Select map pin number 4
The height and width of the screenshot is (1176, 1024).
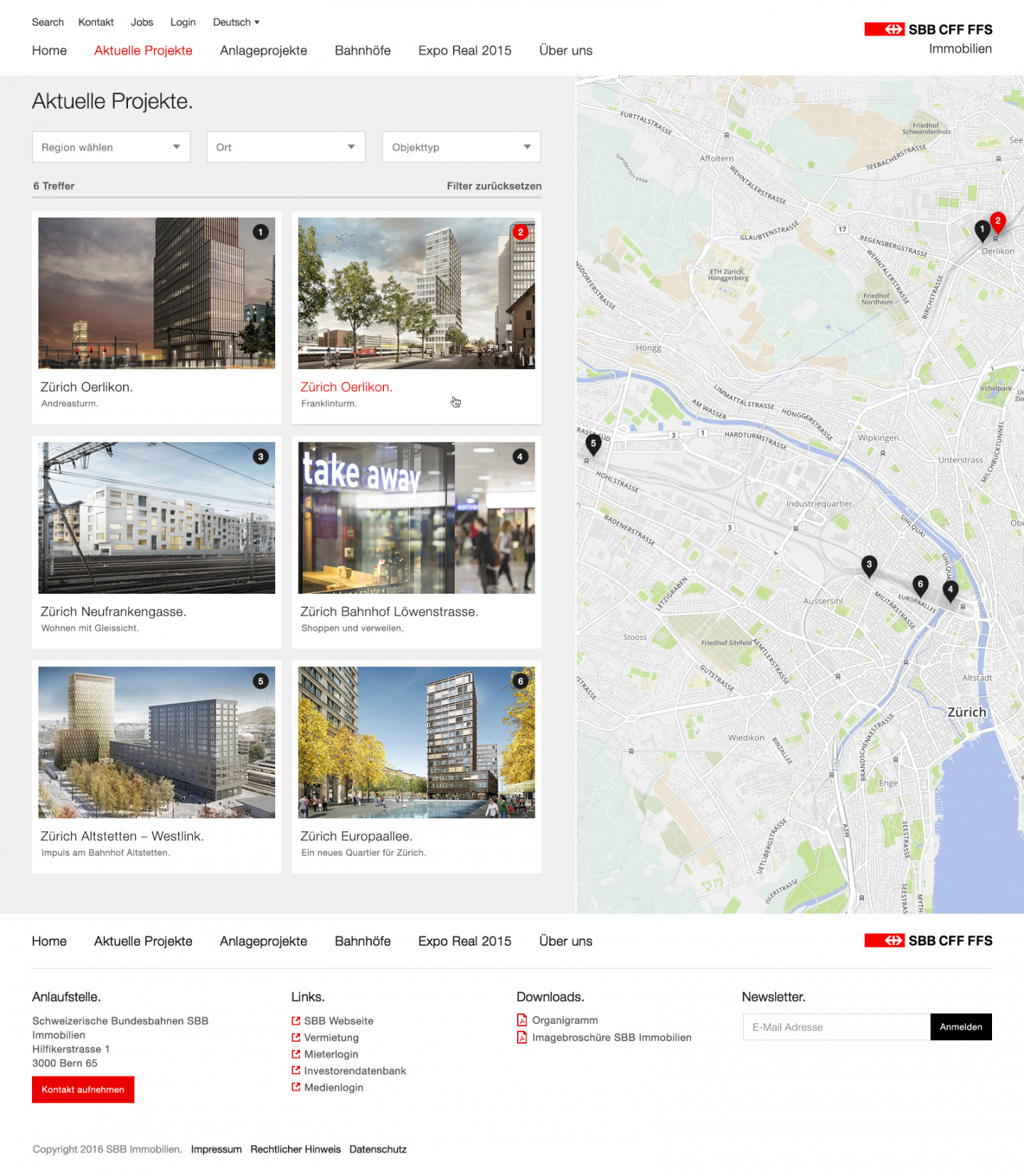(950, 589)
